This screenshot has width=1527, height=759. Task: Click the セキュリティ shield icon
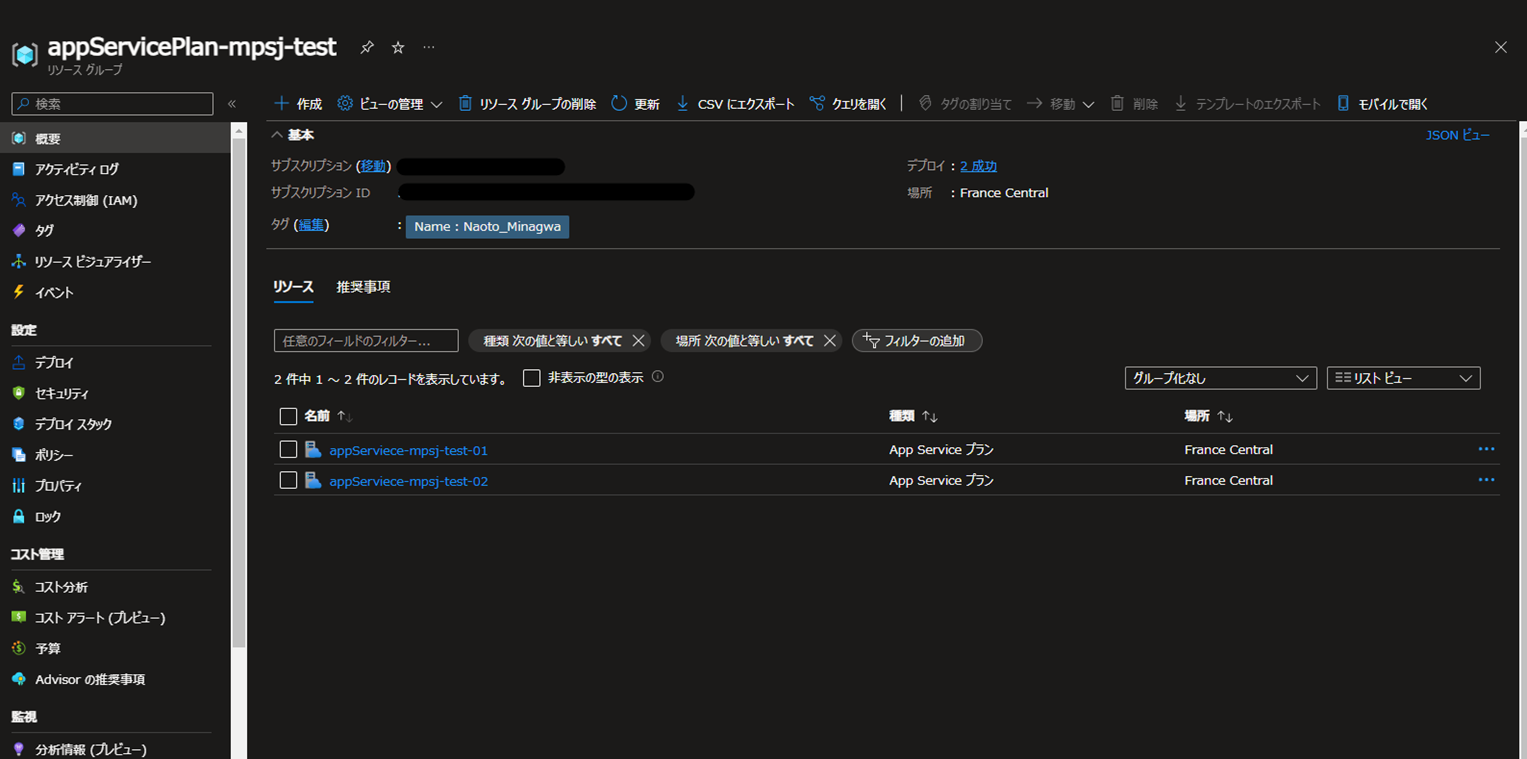point(18,394)
